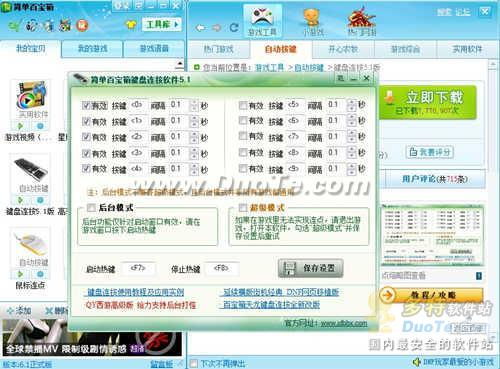Open the 工具库 dropdown button
The width and height of the screenshot is (500, 369).
click(x=162, y=24)
